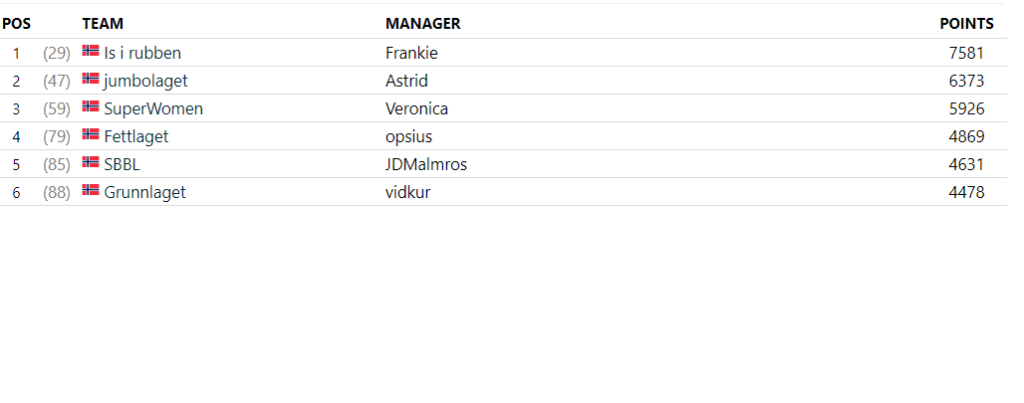Open the SuperWomen team link
This screenshot has width=1024, height=403.
point(153,108)
